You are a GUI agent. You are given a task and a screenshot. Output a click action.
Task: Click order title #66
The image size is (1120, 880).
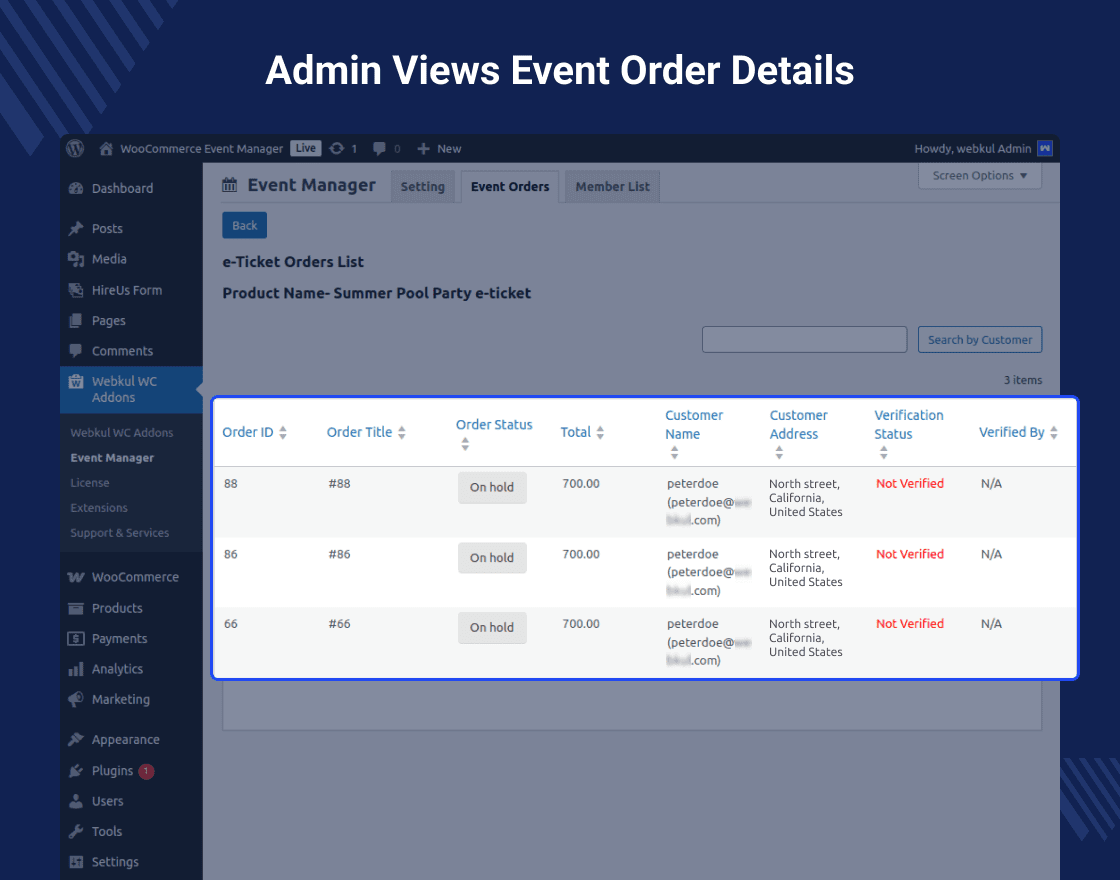point(339,624)
